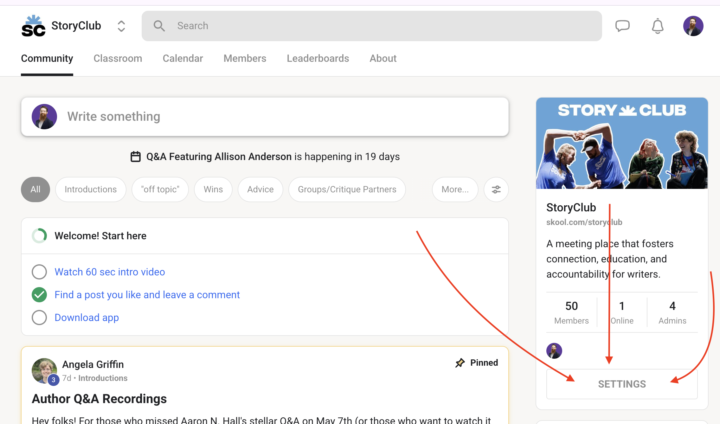The height and width of the screenshot is (424, 720).
Task: Click the Welcome! Start here heading
Action: point(100,236)
